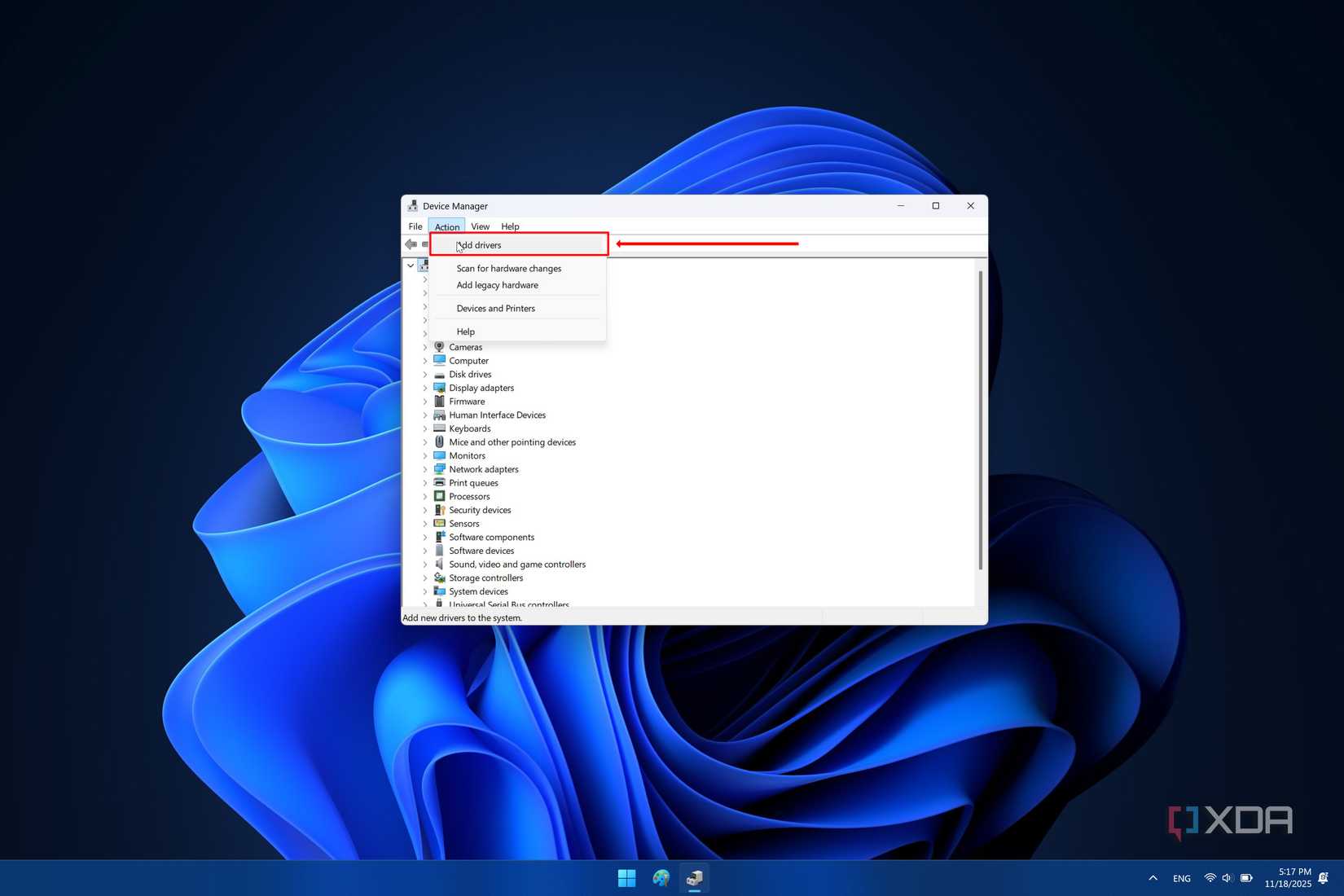
Task: Collapse the root computer node
Action: pyautogui.click(x=411, y=266)
